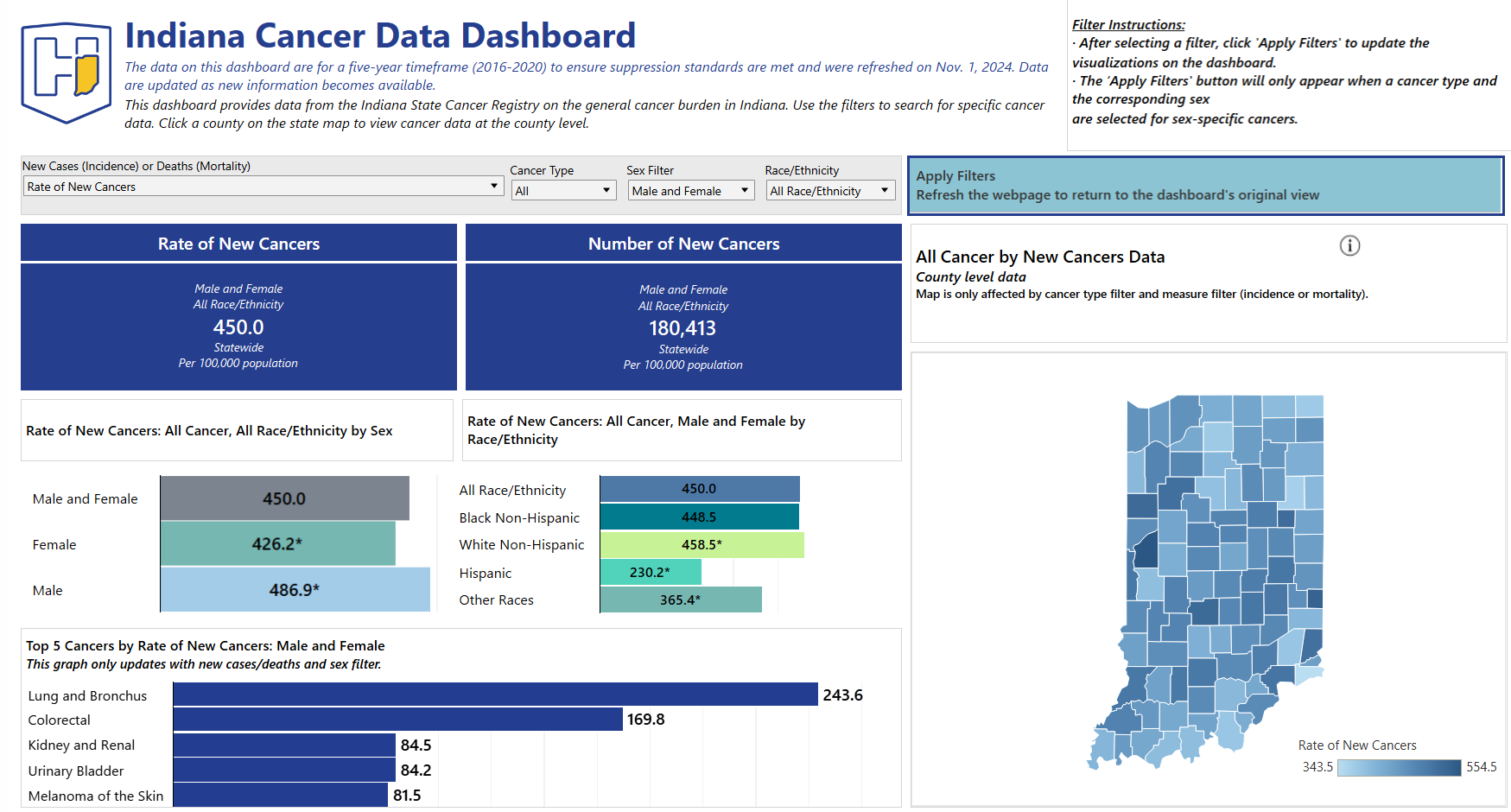Select the Male bar in the sex chart
This screenshot has height=812, width=1511.
[294, 590]
